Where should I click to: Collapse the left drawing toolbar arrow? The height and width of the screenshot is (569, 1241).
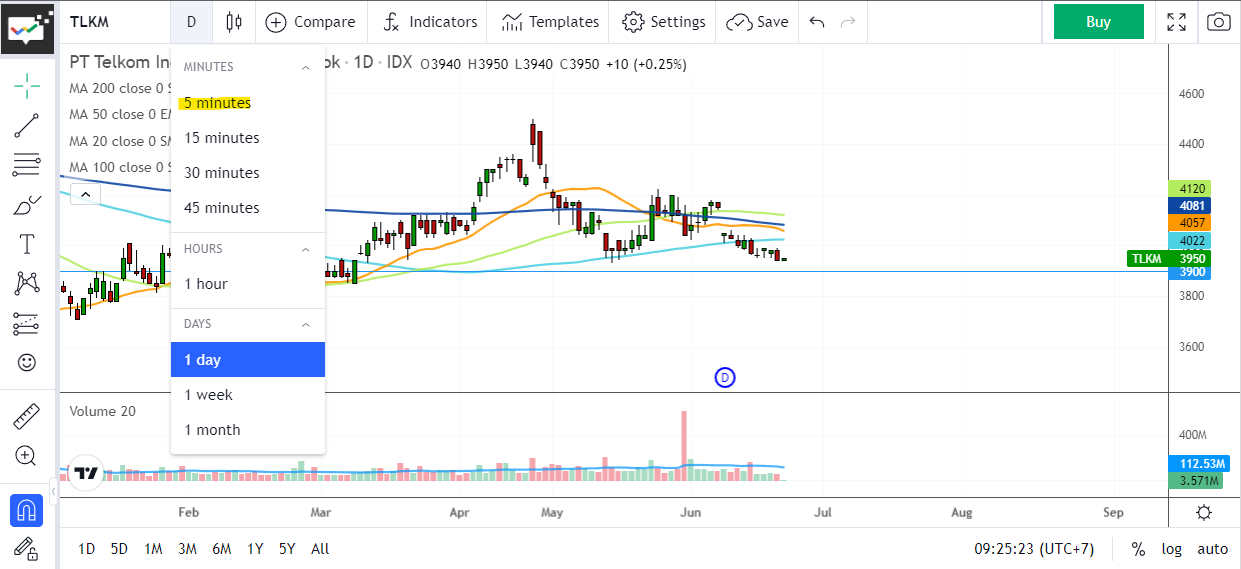[x=52, y=494]
